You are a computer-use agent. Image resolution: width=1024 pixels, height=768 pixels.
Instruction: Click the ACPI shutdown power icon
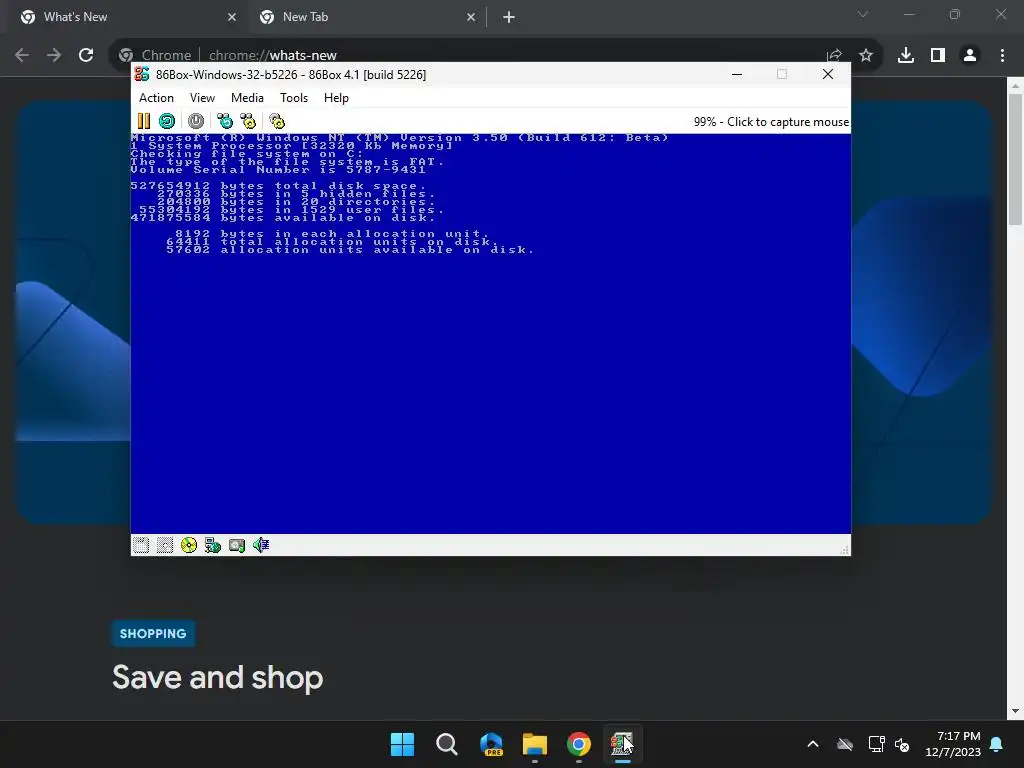pyautogui.click(x=196, y=121)
